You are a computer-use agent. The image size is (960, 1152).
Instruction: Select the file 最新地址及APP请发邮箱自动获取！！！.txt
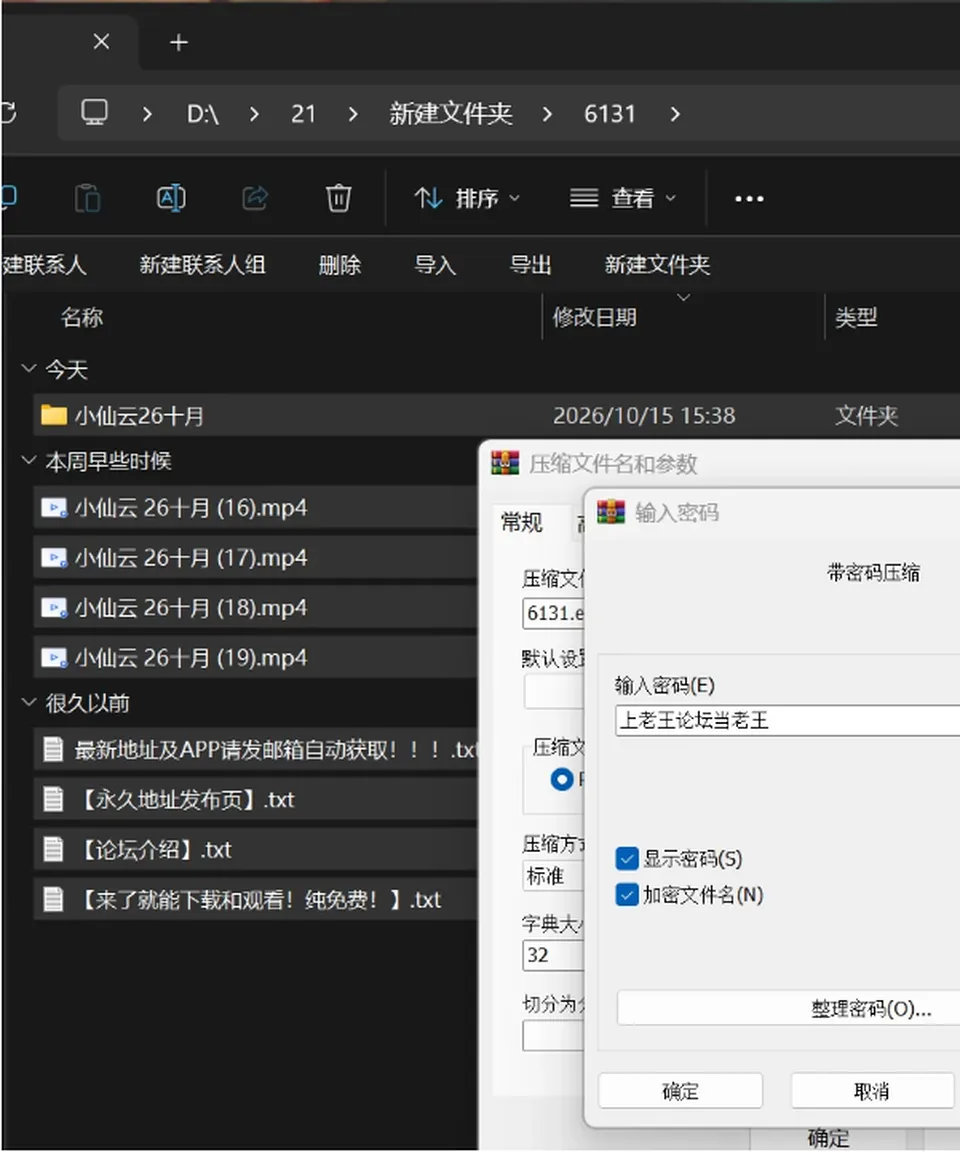pyautogui.click(x=256, y=749)
